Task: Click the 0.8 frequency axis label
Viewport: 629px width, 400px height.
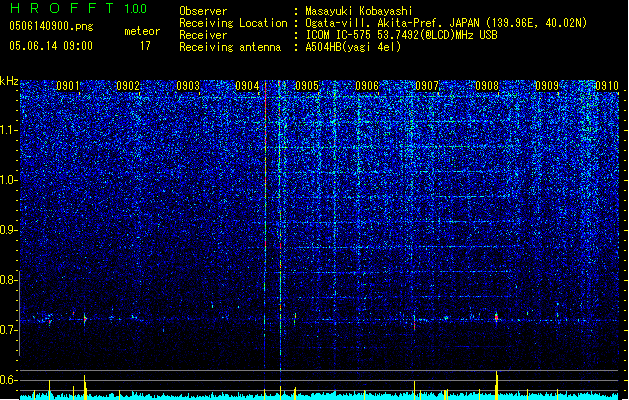Action: (x=8, y=280)
